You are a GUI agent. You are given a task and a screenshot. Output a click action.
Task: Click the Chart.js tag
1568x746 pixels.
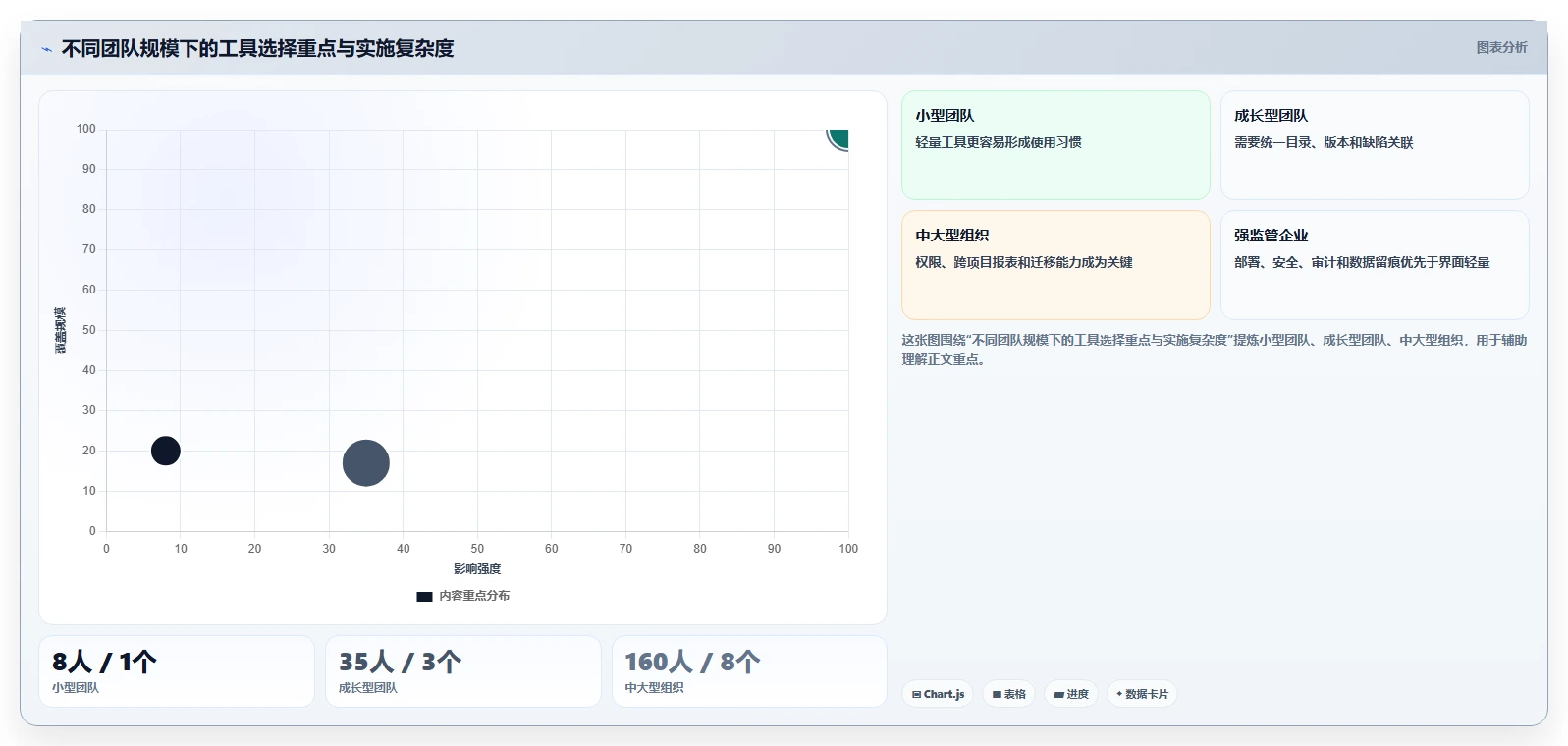(938, 694)
